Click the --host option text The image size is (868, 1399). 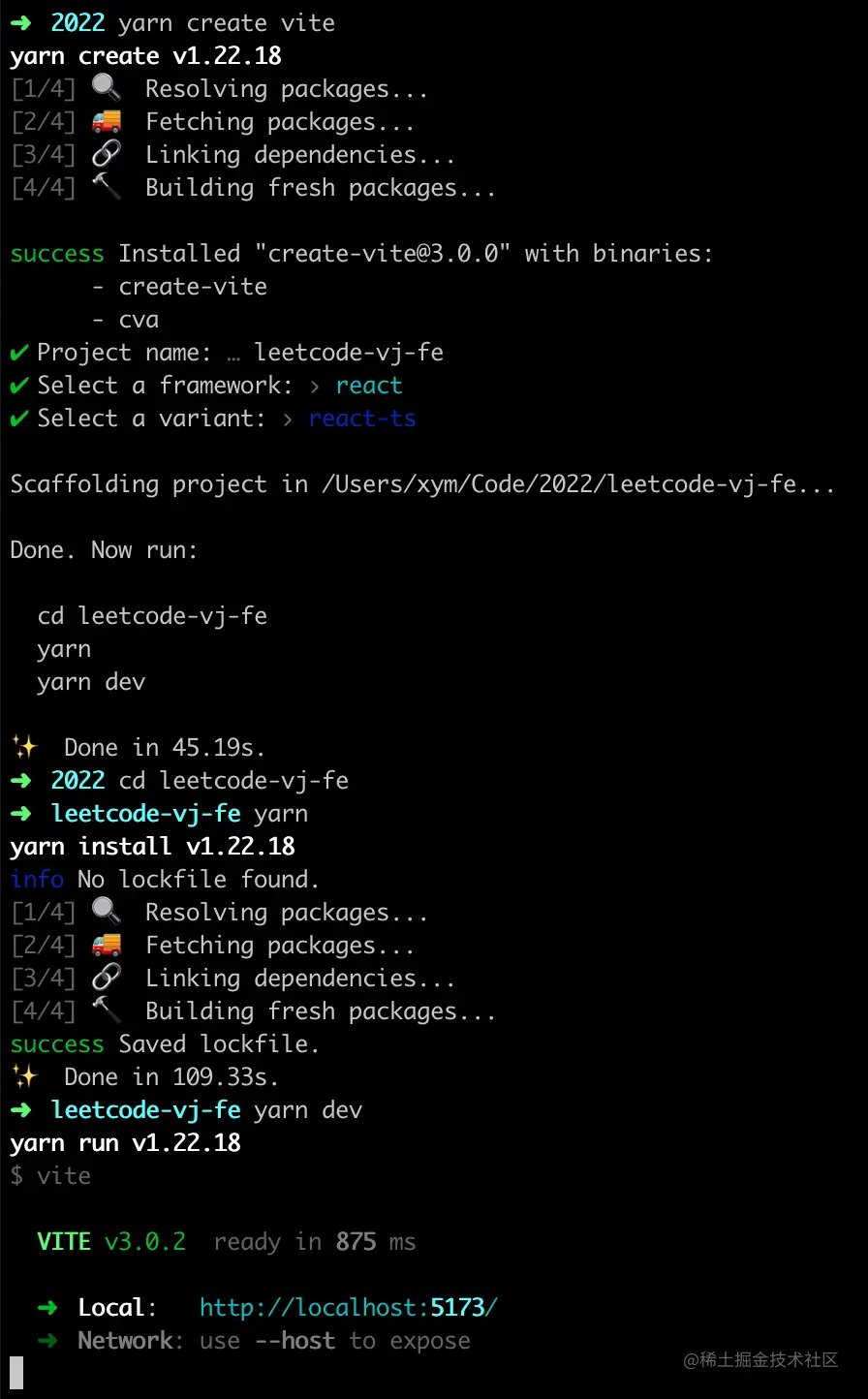(x=295, y=1341)
